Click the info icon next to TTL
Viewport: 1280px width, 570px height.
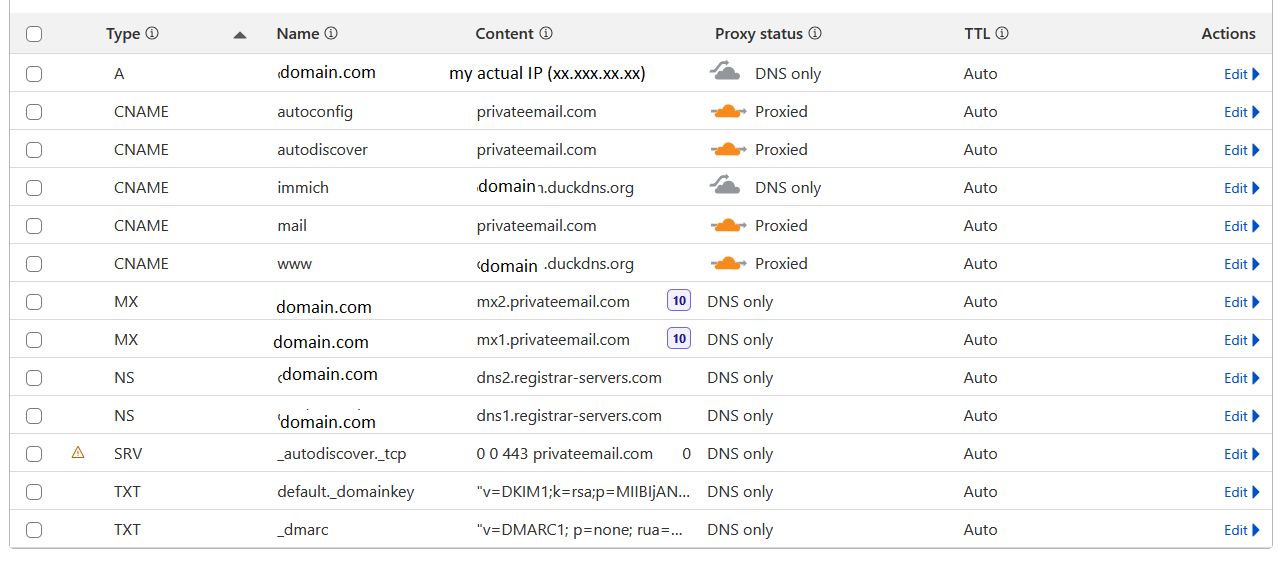[x=1002, y=33]
